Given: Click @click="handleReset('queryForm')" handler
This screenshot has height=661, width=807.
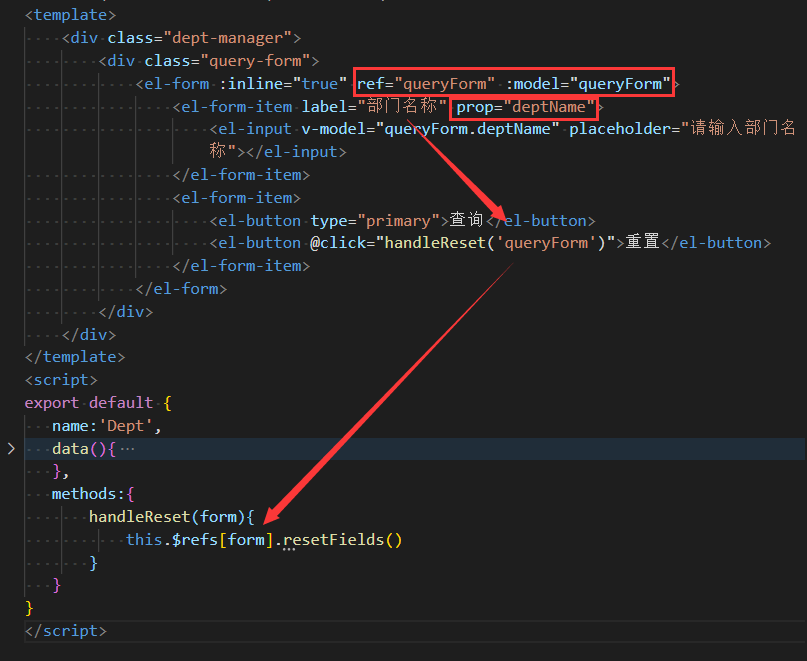Looking at the screenshot, I should (463, 243).
